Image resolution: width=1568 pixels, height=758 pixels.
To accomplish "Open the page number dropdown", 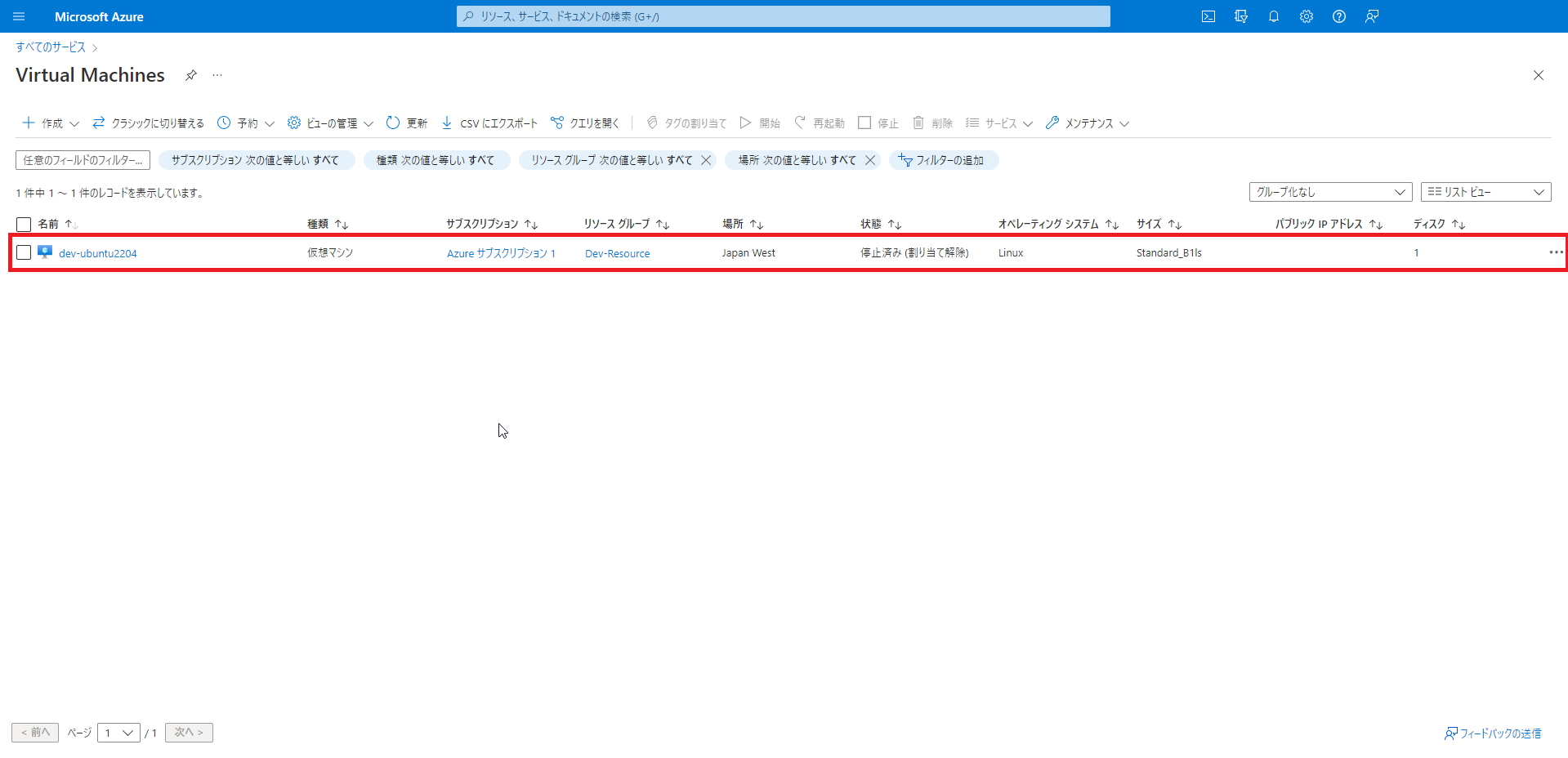I will (x=118, y=733).
